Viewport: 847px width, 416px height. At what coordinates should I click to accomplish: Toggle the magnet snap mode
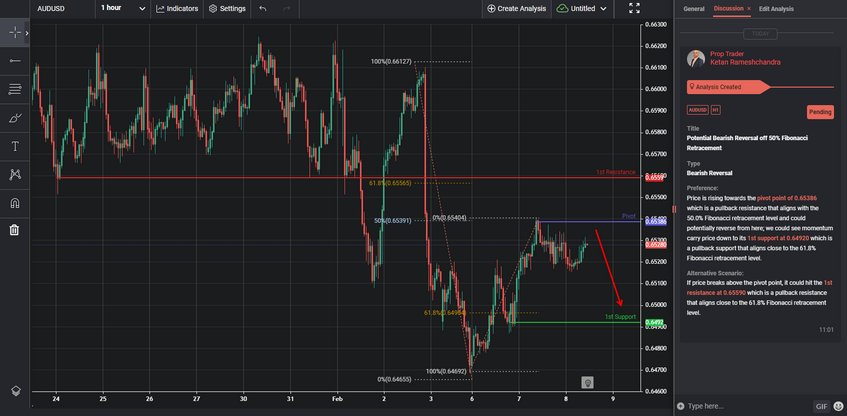click(x=15, y=203)
